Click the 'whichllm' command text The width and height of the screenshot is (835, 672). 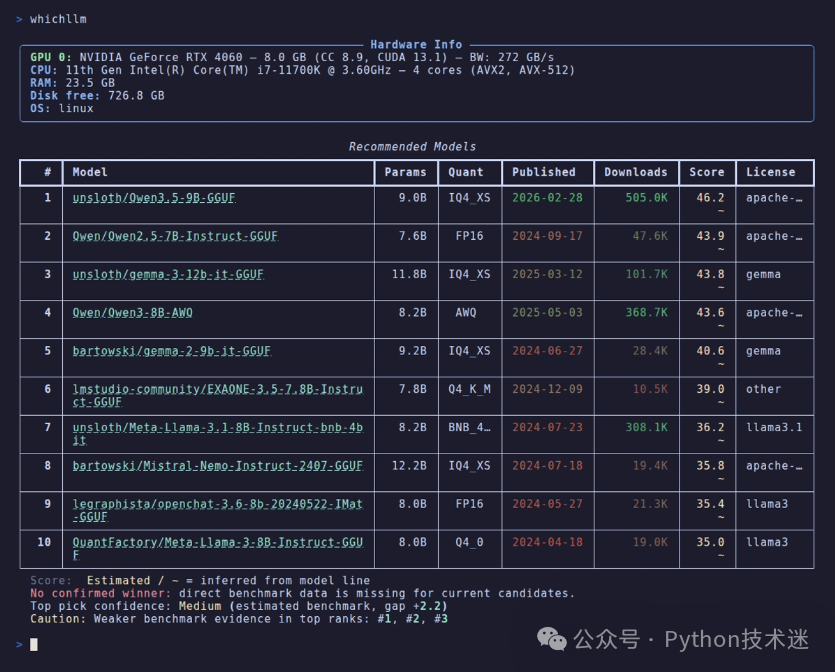point(58,19)
